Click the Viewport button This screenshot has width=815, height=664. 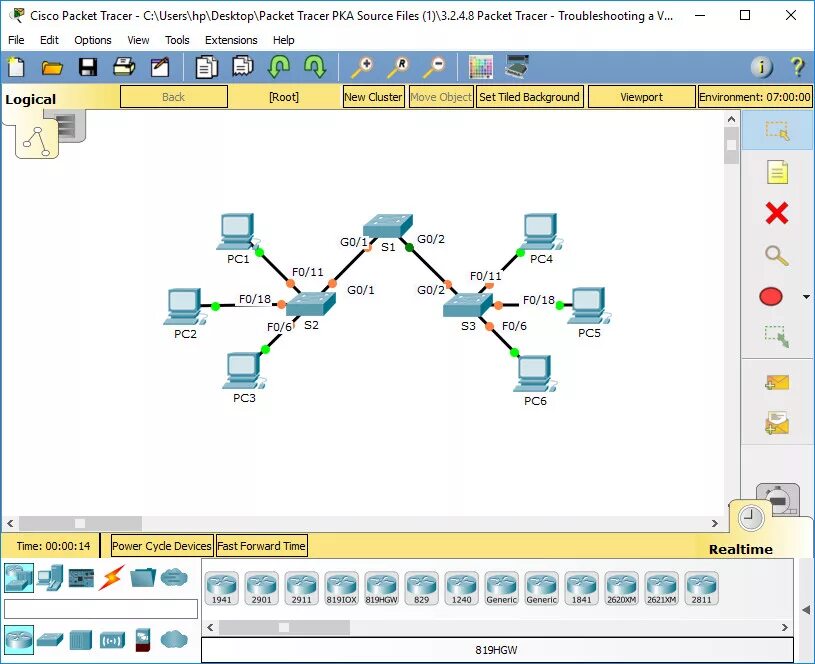(641, 97)
